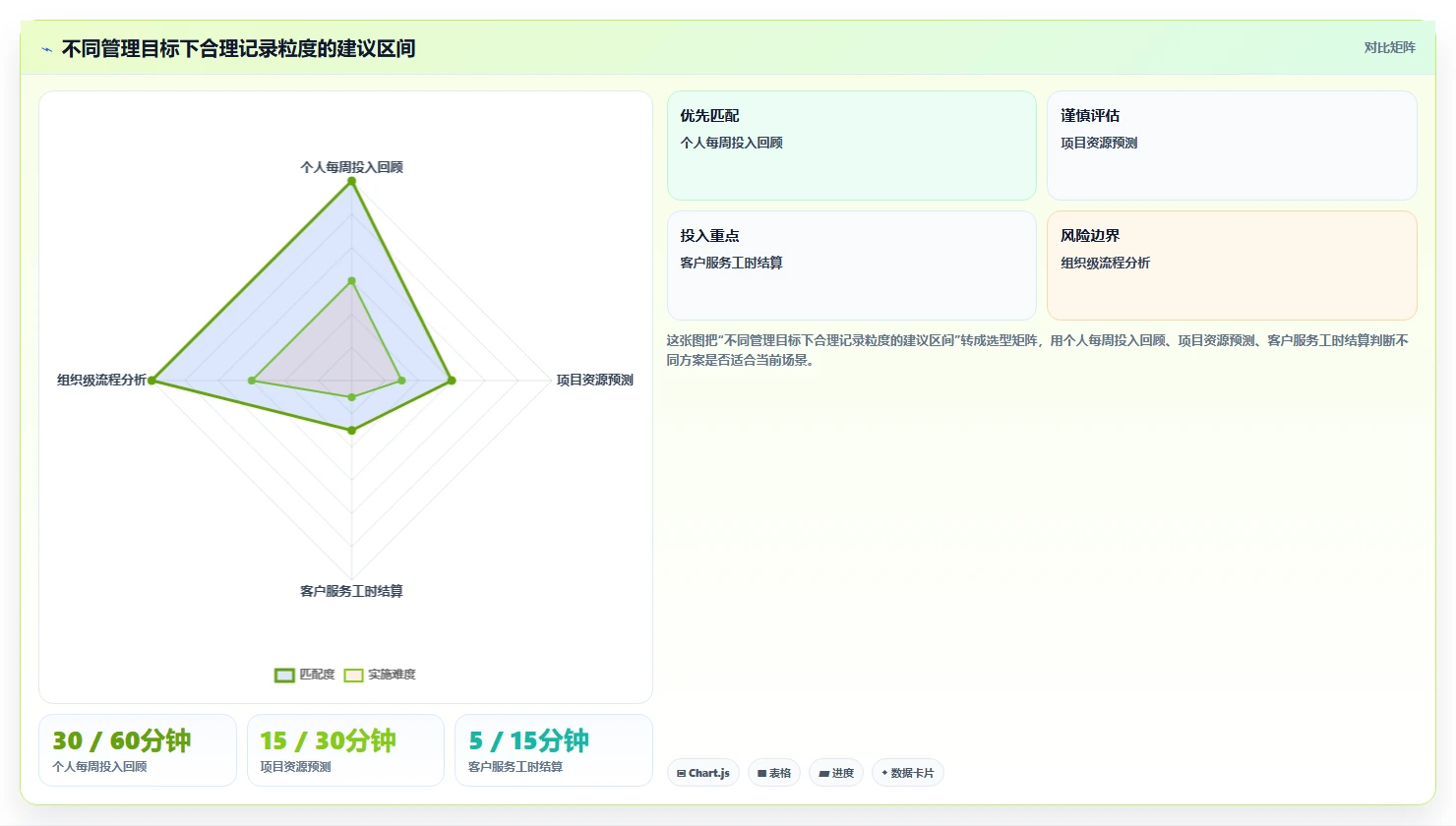
Task: Click the 15 / 30分钟 stat card
Action: tap(345, 750)
